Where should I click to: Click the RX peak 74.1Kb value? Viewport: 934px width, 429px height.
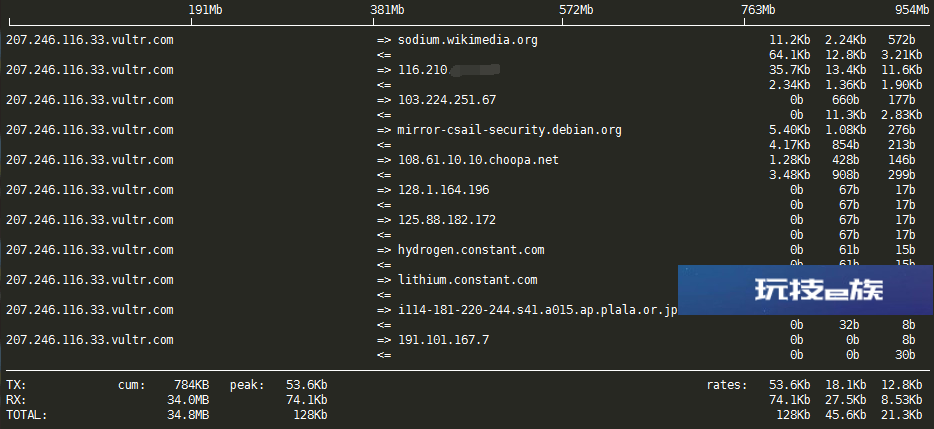306,400
